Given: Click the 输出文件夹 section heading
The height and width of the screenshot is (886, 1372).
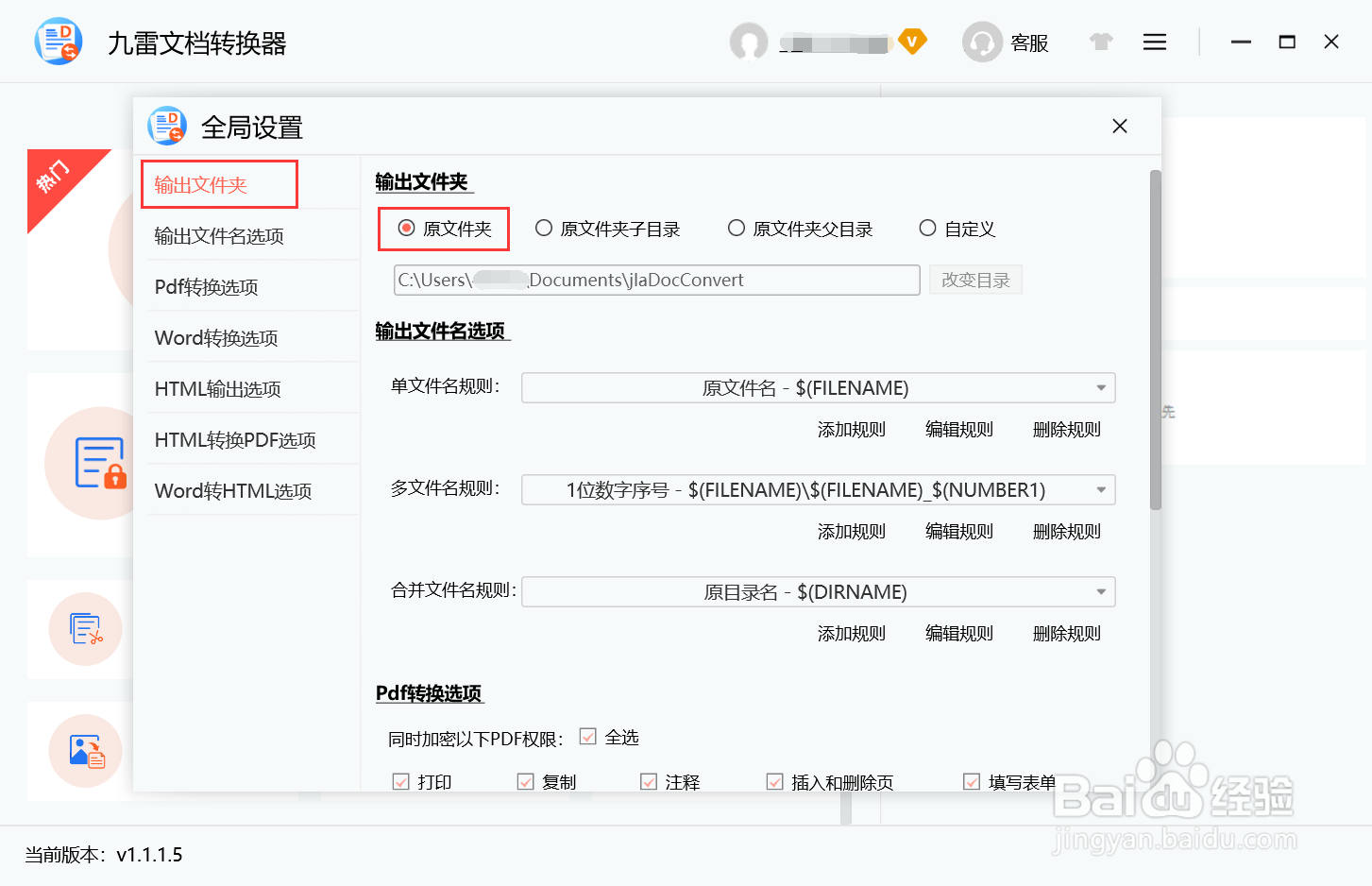Looking at the screenshot, I should (x=422, y=182).
